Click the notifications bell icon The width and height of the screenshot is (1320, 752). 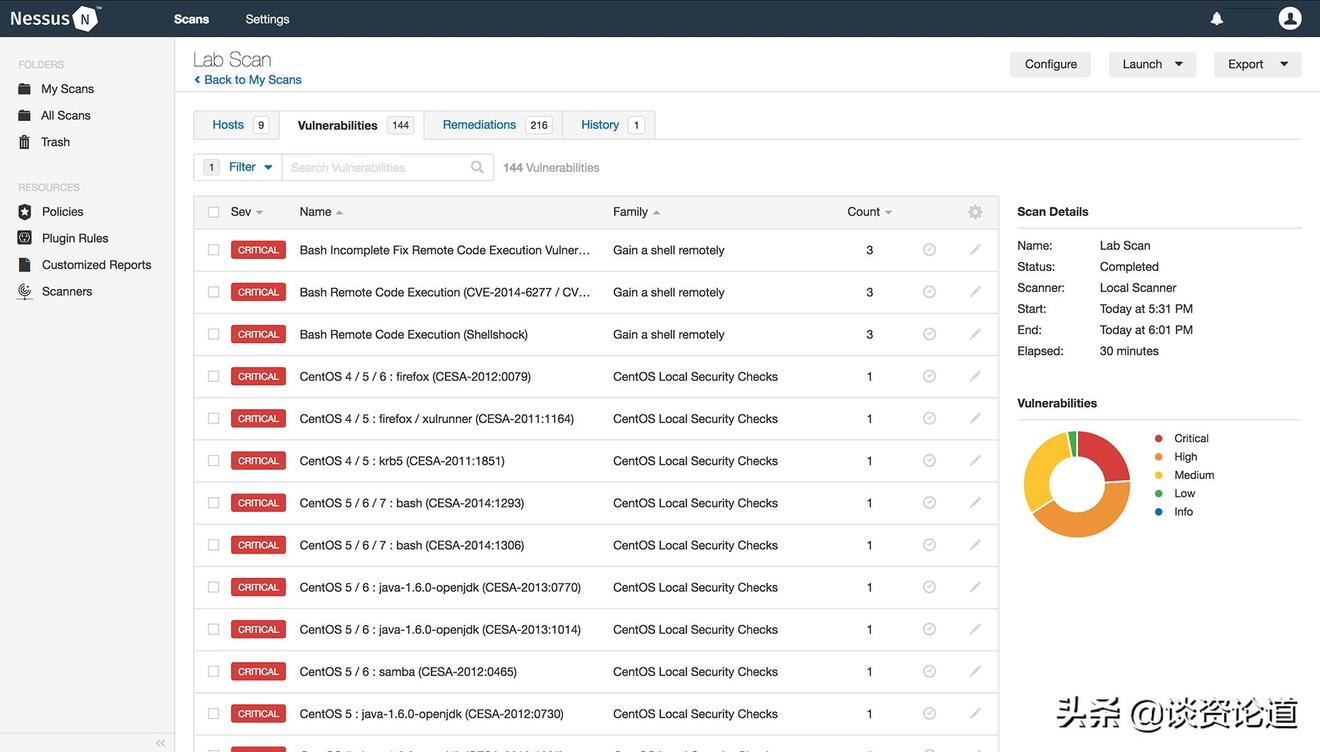point(1216,19)
